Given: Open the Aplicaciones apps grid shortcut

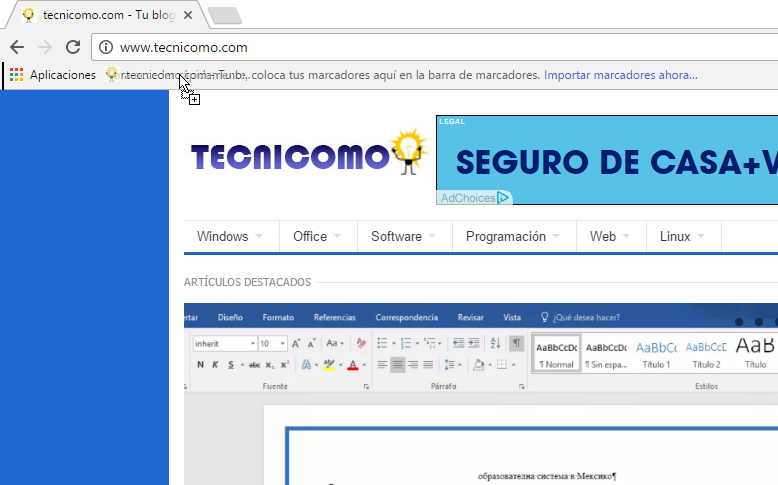Looking at the screenshot, I should 53,75.
